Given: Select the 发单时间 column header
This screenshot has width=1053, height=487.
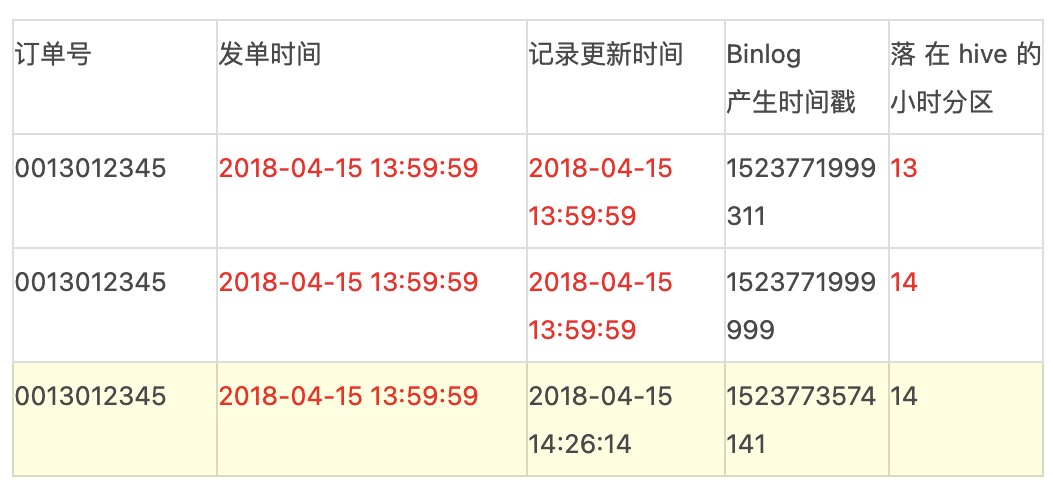Looking at the screenshot, I should coord(270,54).
